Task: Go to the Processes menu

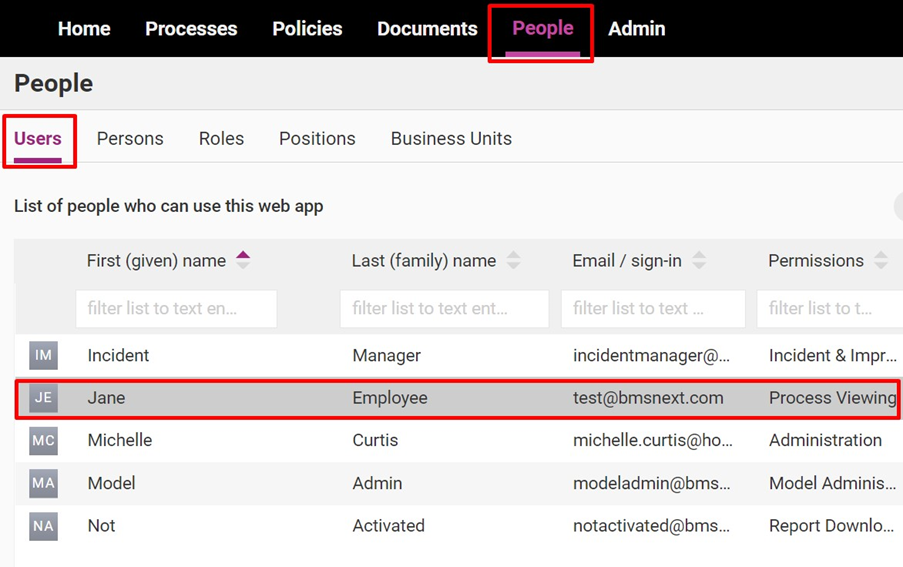Action: click(191, 29)
